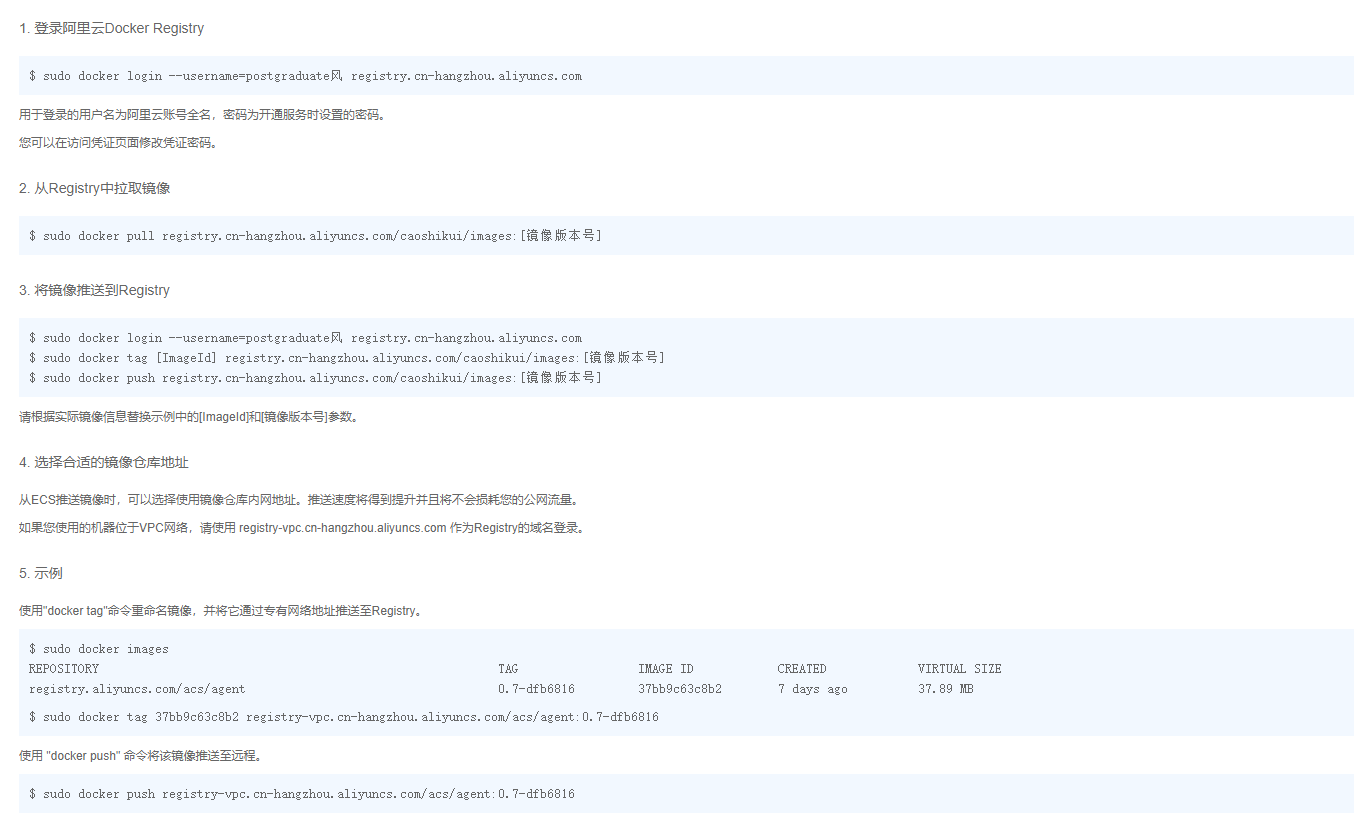This screenshot has width=1354, height=827.
Task: Click the docker push command containing "caoshikui/images"
Action: [315, 378]
